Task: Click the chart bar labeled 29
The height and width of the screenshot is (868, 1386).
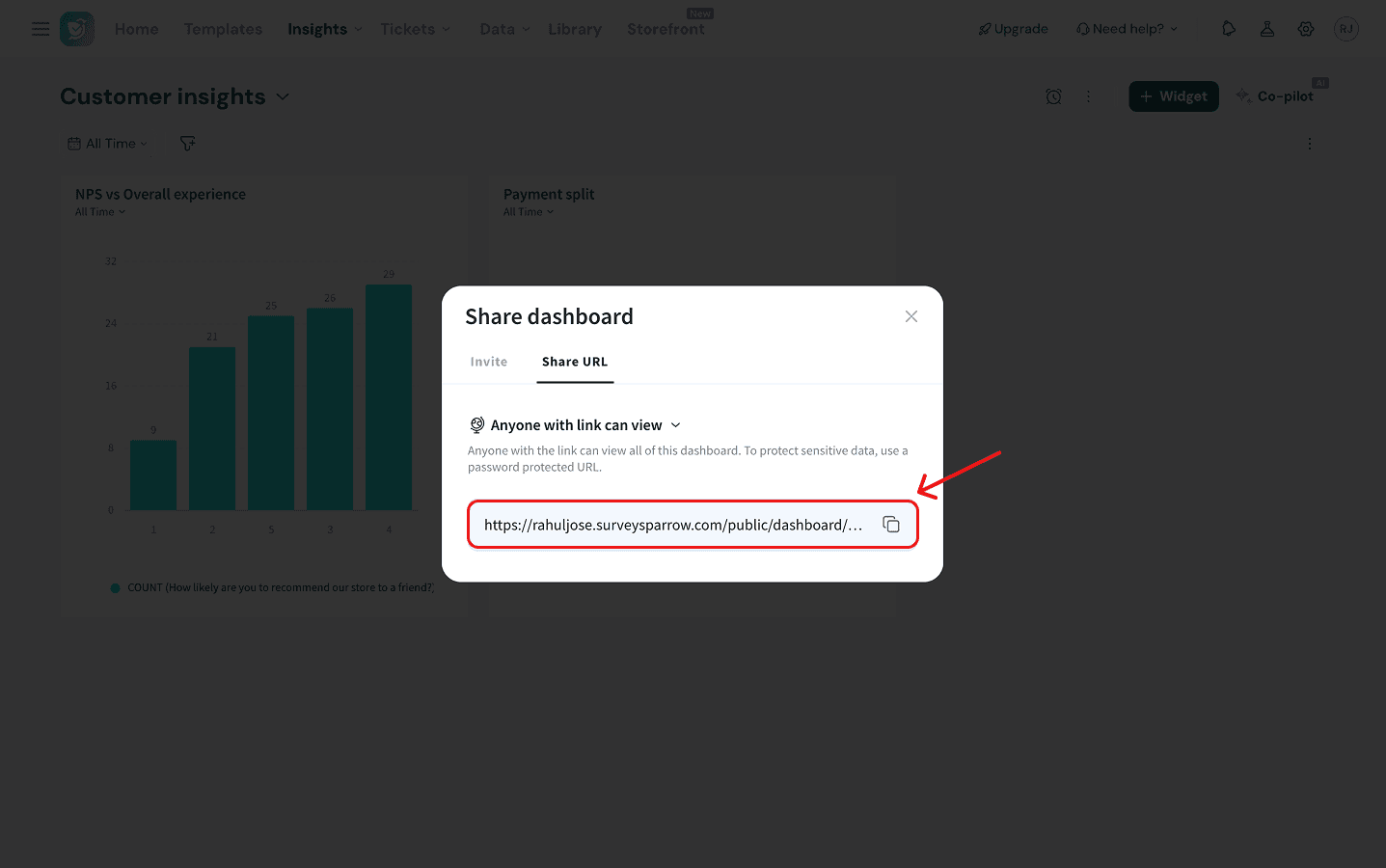Action: pos(389,397)
